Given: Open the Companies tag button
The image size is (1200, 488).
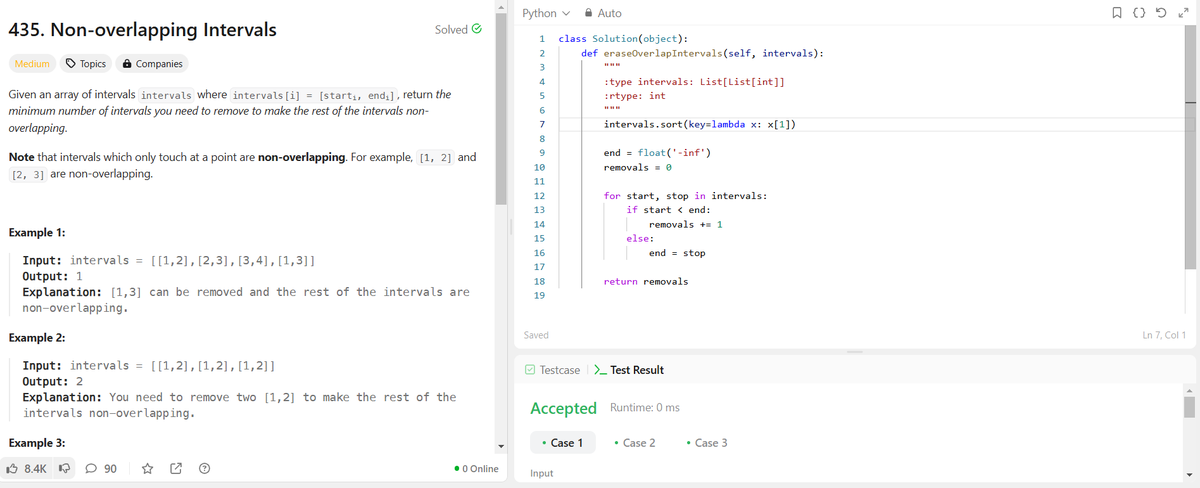Looking at the screenshot, I should pos(152,64).
